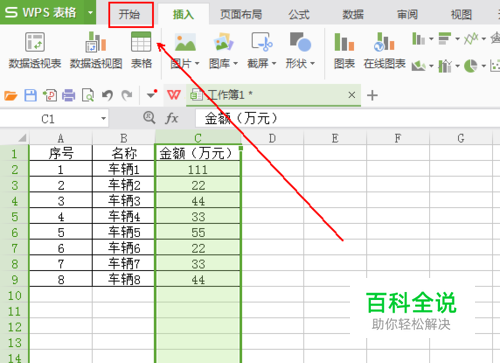Select cell with value 111
This screenshot has width=500, height=363.
pos(198,169)
